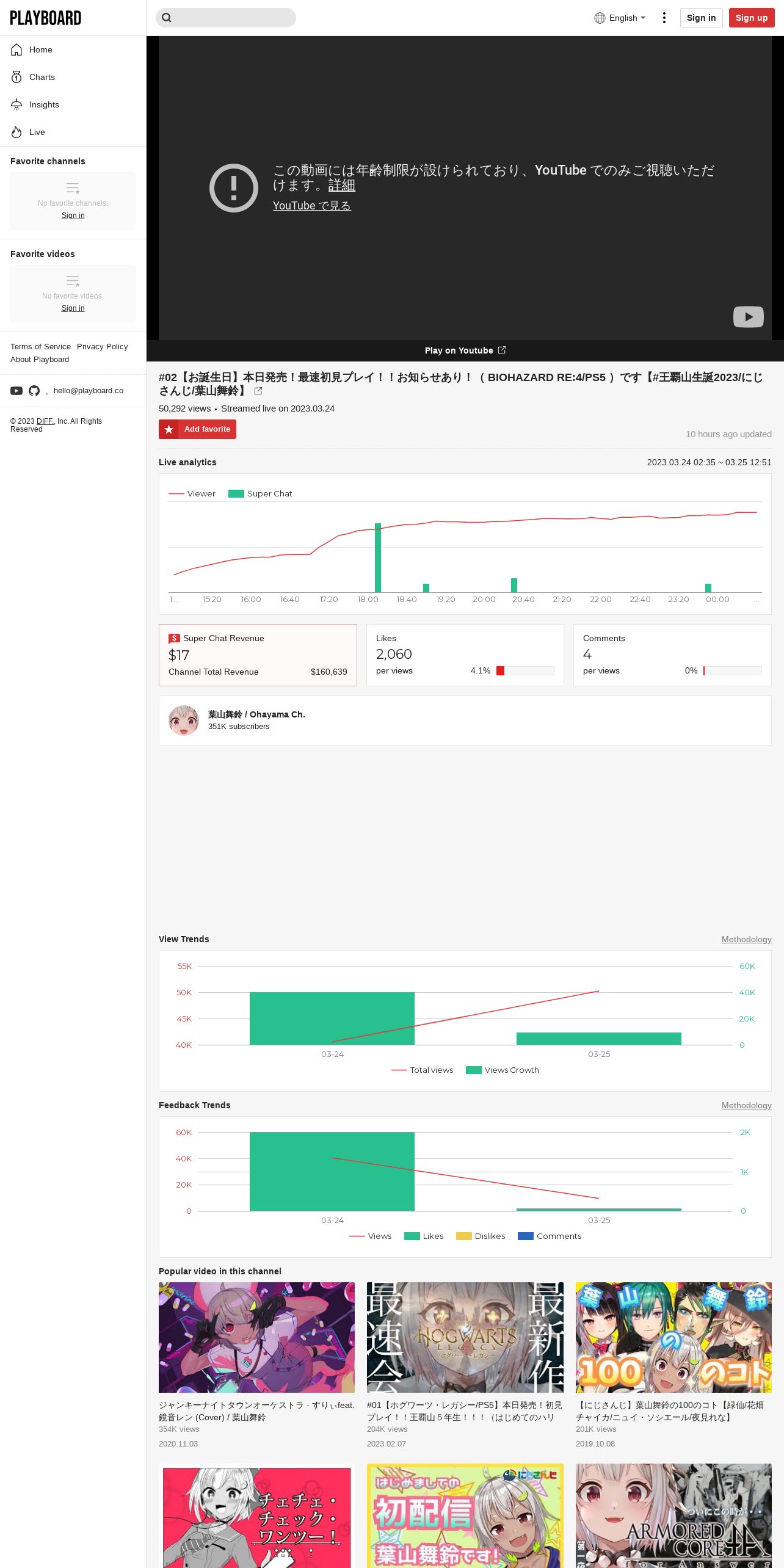The height and width of the screenshot is (1568, 784).
Task: Click the ジャンキーナイトタウンオーケストラ video title
Action: tap(256, 1411)
